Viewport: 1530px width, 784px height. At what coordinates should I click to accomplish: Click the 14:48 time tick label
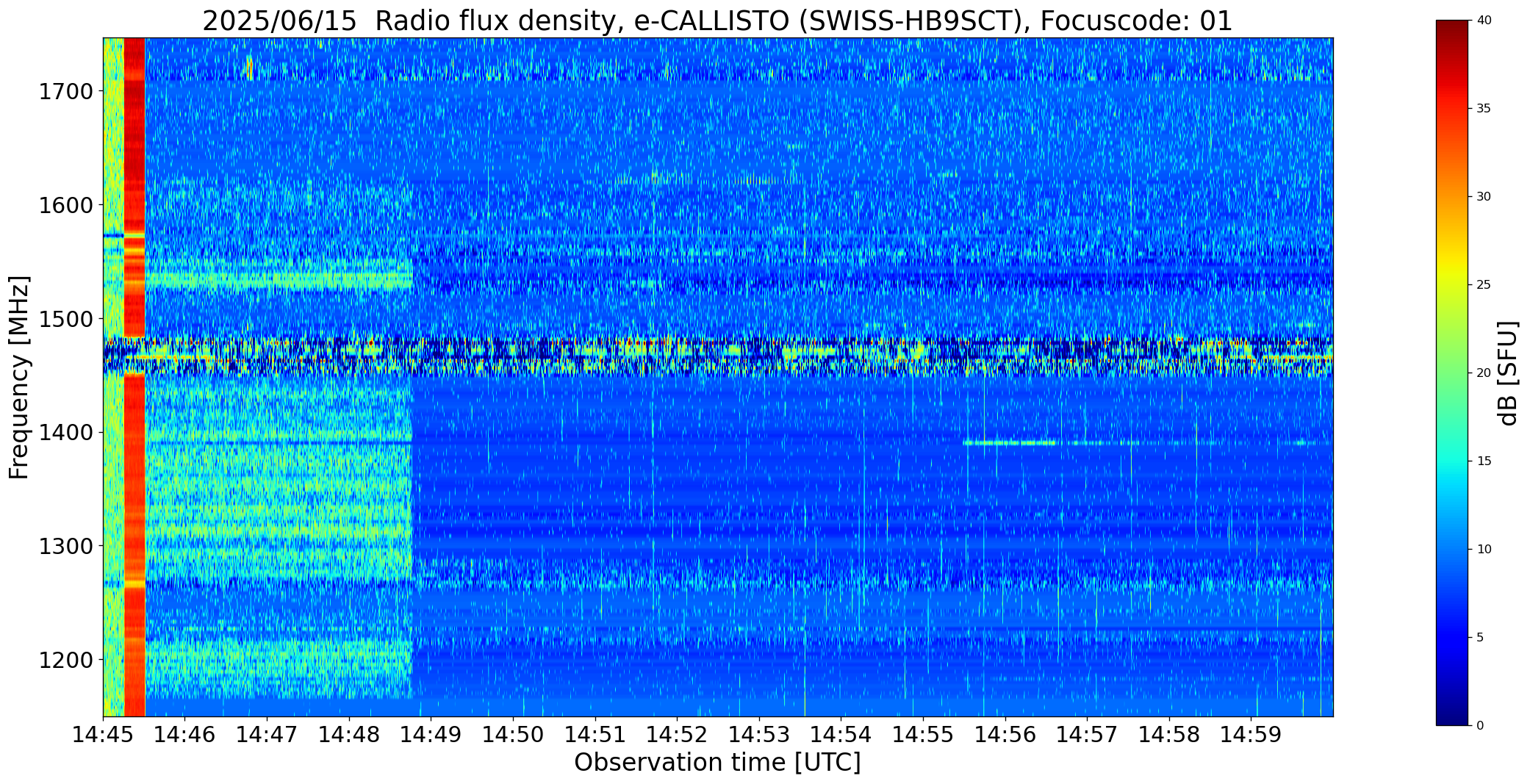pyautogui.click(x=349, y=734)
